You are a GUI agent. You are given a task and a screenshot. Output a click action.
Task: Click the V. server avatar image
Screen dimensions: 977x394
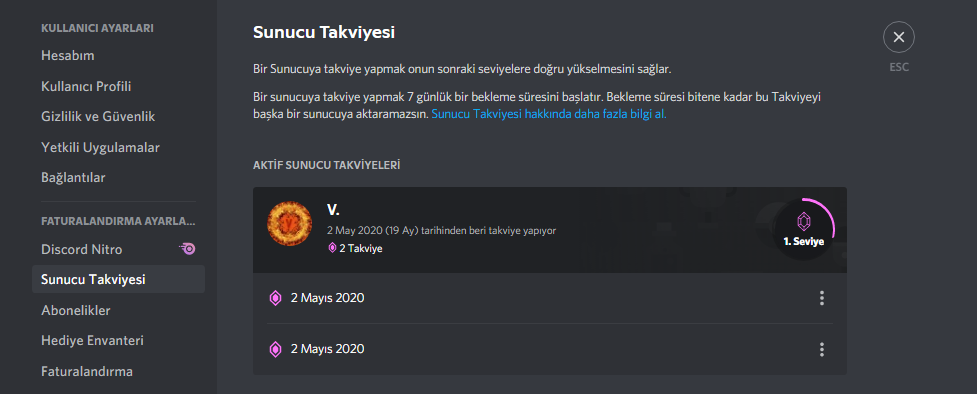290,224
